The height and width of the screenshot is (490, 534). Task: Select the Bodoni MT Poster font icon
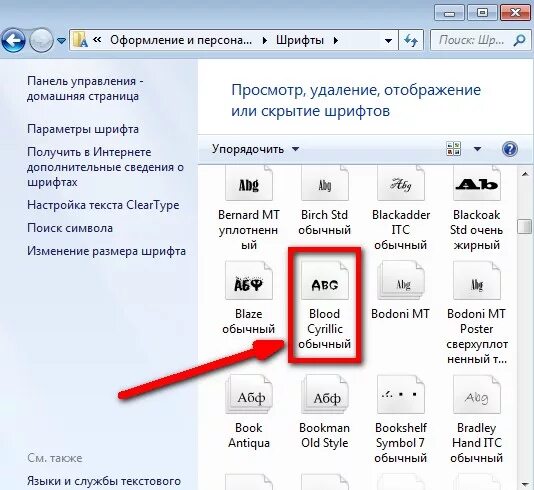(x=476, y=281)
